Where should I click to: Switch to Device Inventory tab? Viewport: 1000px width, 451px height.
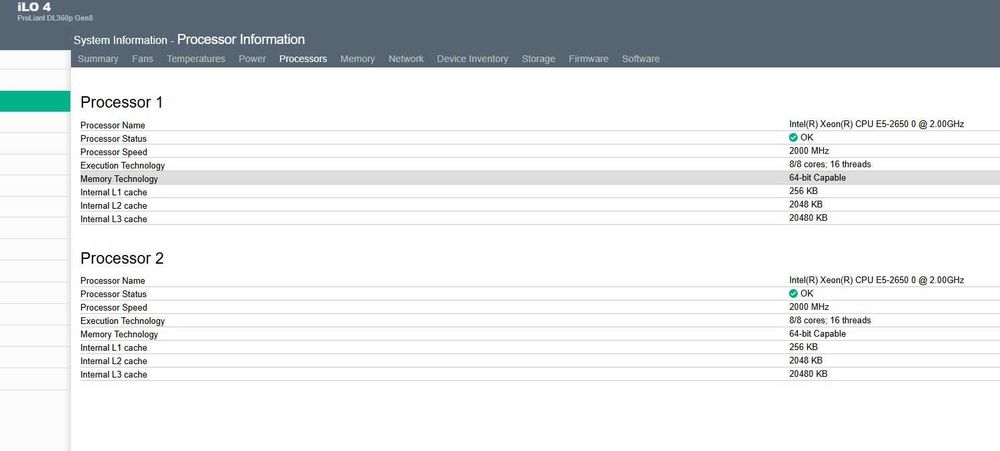[x=472, y=59]
